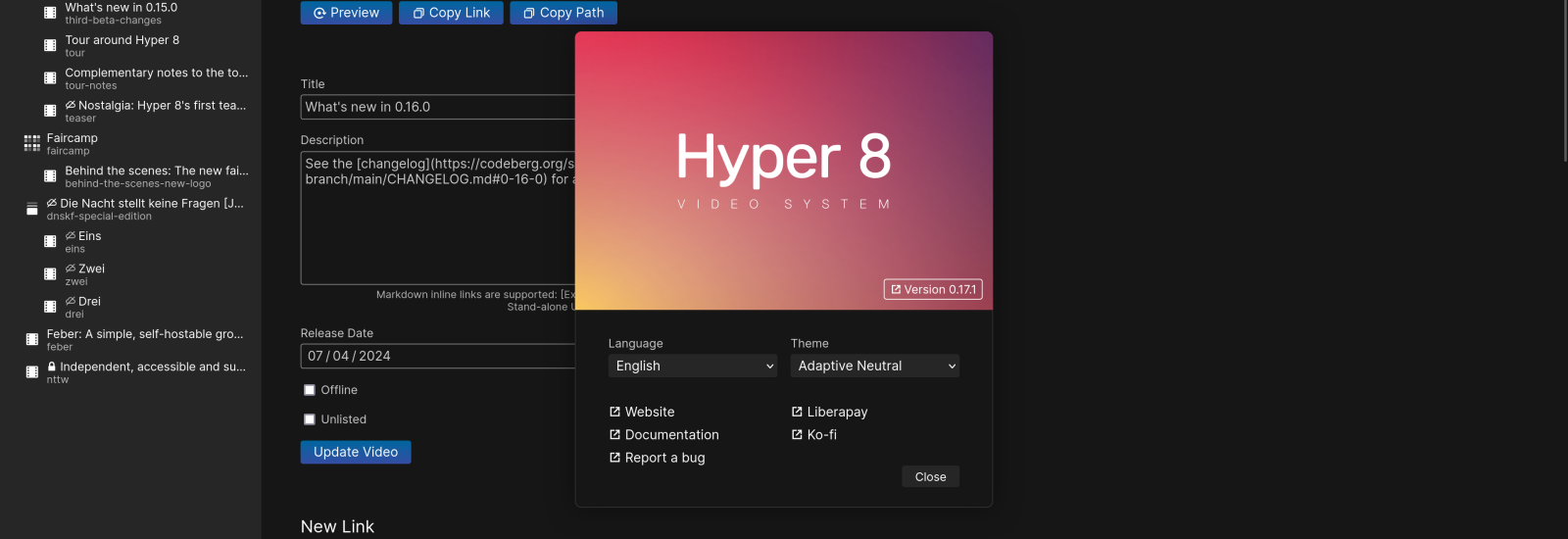
Task: Open the Report a bug link
Action: coord(657,458)
